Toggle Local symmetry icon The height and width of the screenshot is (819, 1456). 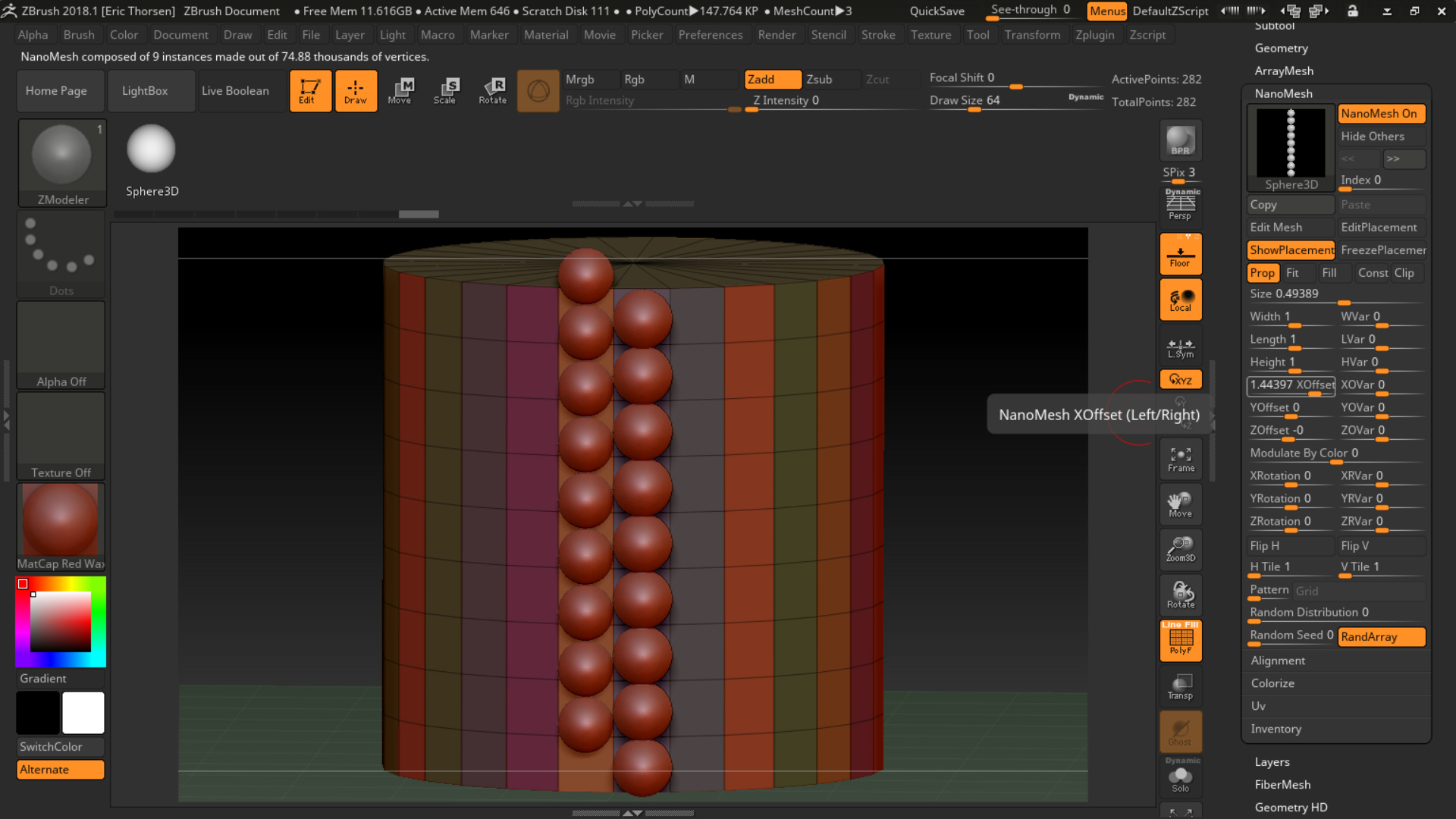pyautogui.click(x=1180, y=300)
